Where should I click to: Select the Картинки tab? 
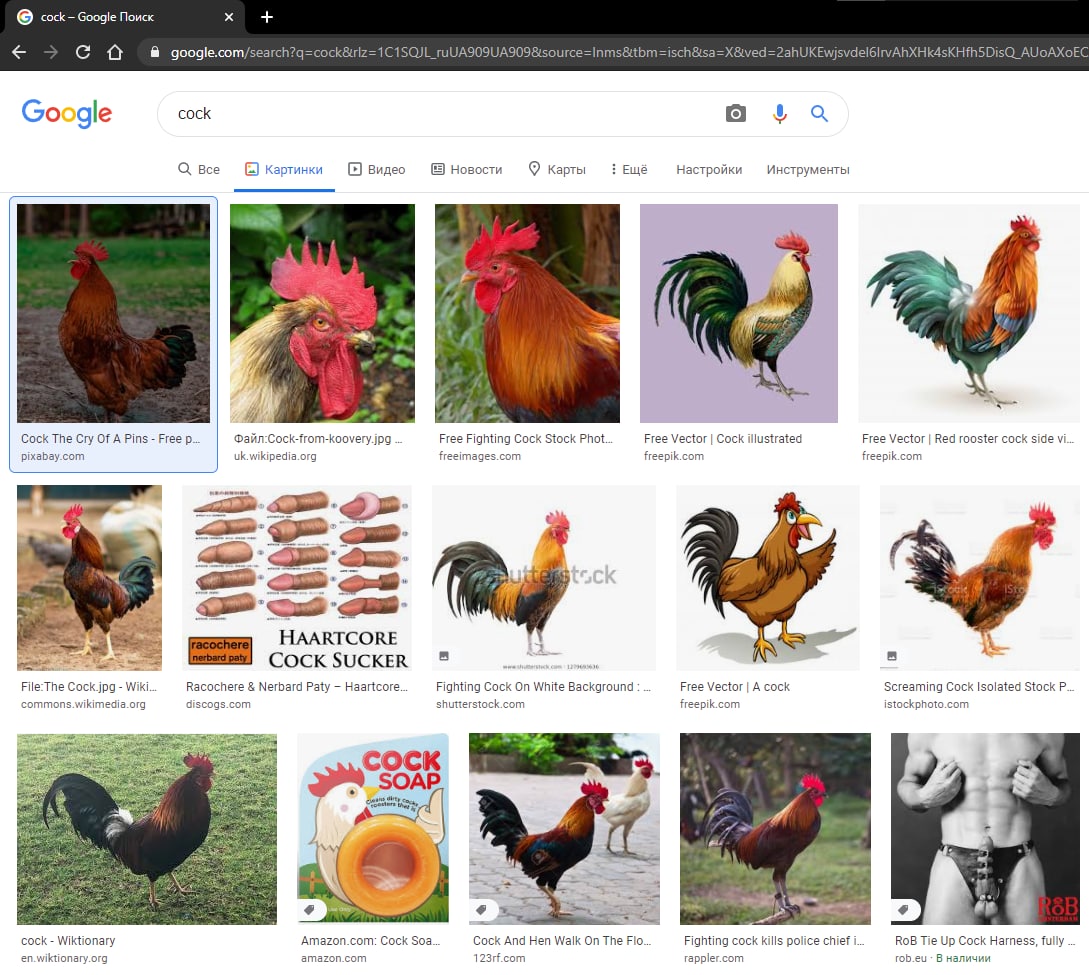tap(284, 169)
